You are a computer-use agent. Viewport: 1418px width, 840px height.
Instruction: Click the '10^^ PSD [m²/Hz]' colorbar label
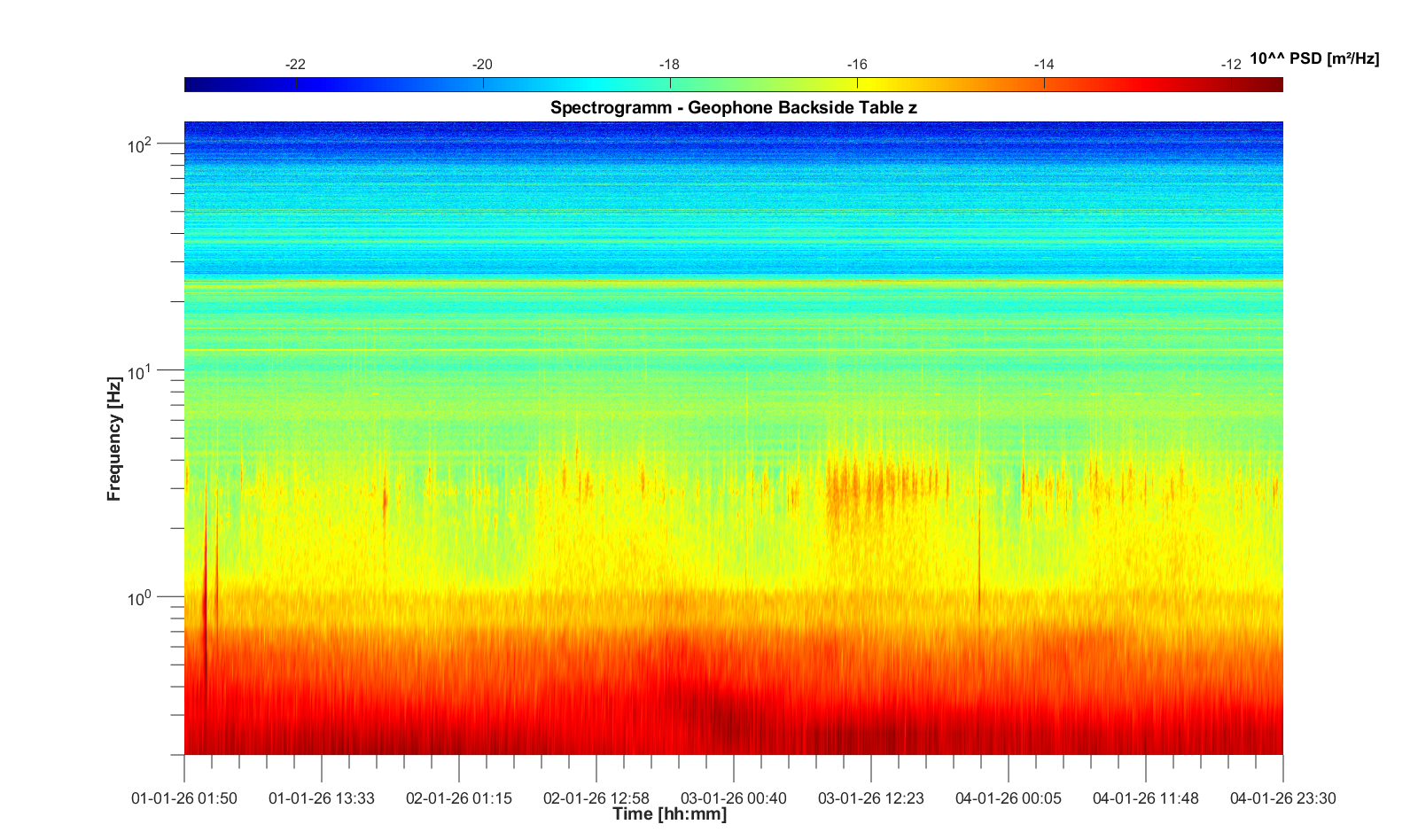coord(1313,59)
